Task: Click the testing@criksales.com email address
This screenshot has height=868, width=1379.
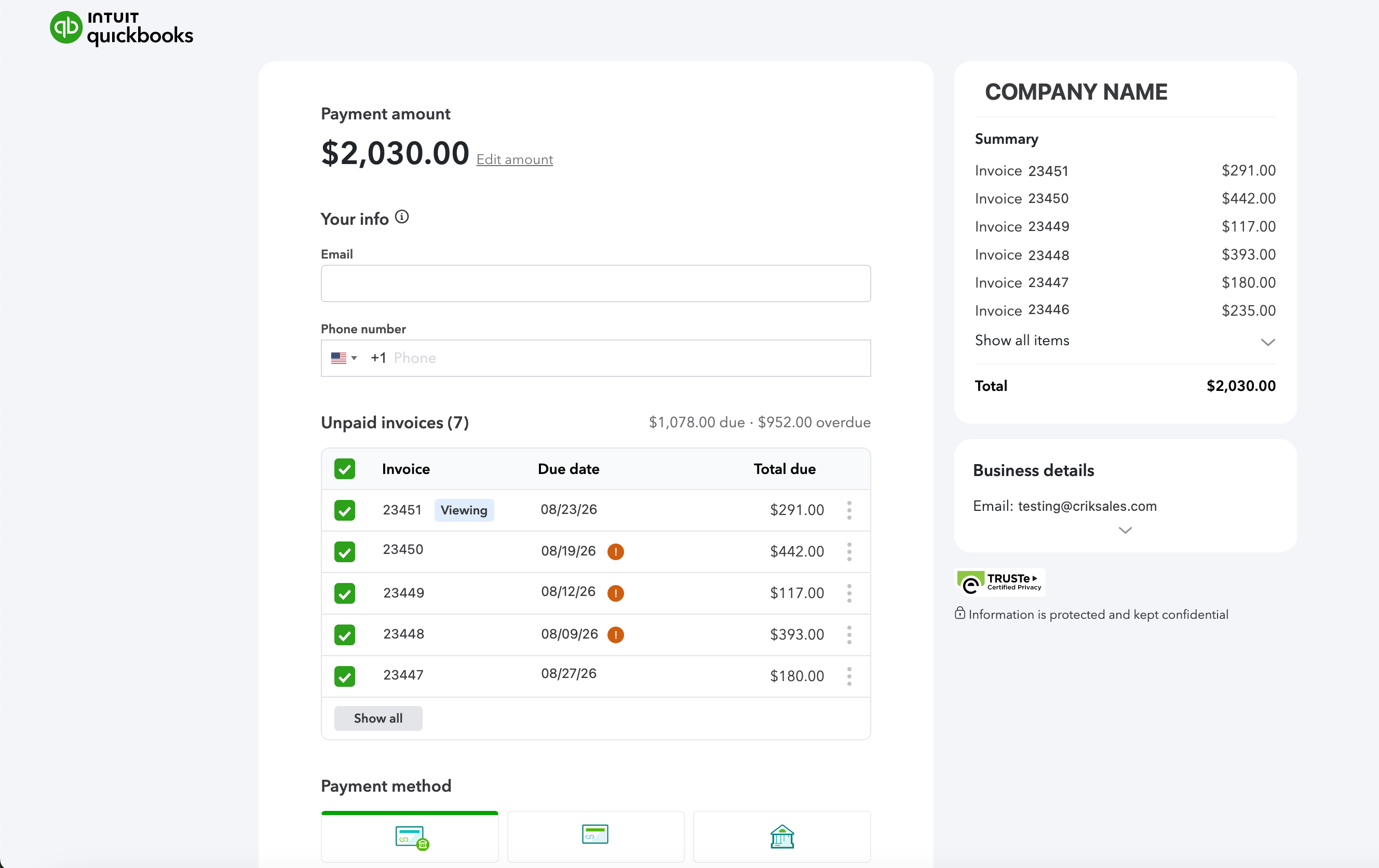Action: [1087, 506]
